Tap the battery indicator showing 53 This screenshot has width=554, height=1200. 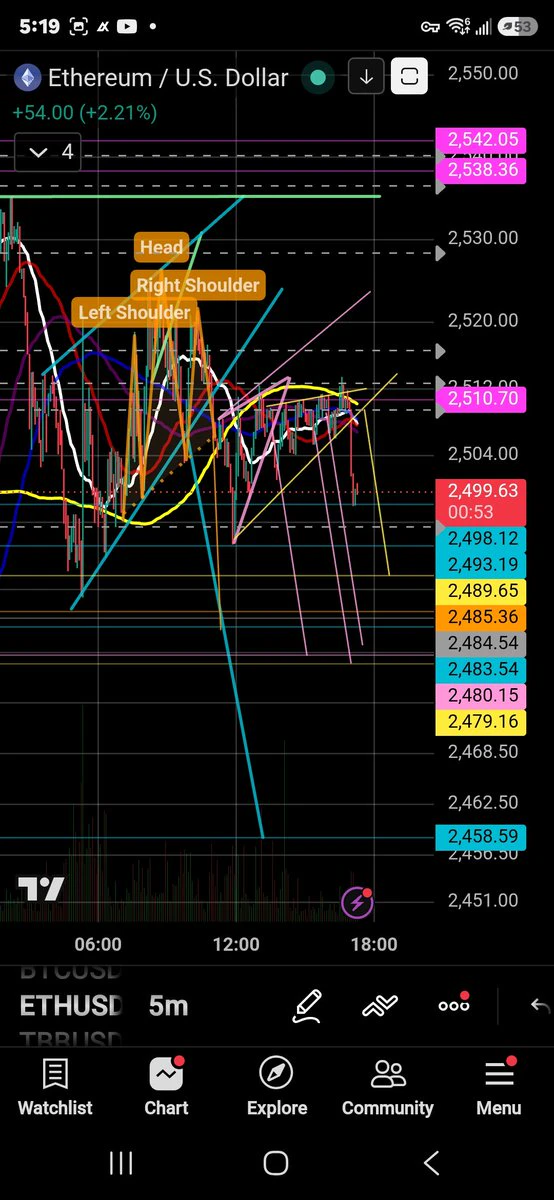click(517, 27)
